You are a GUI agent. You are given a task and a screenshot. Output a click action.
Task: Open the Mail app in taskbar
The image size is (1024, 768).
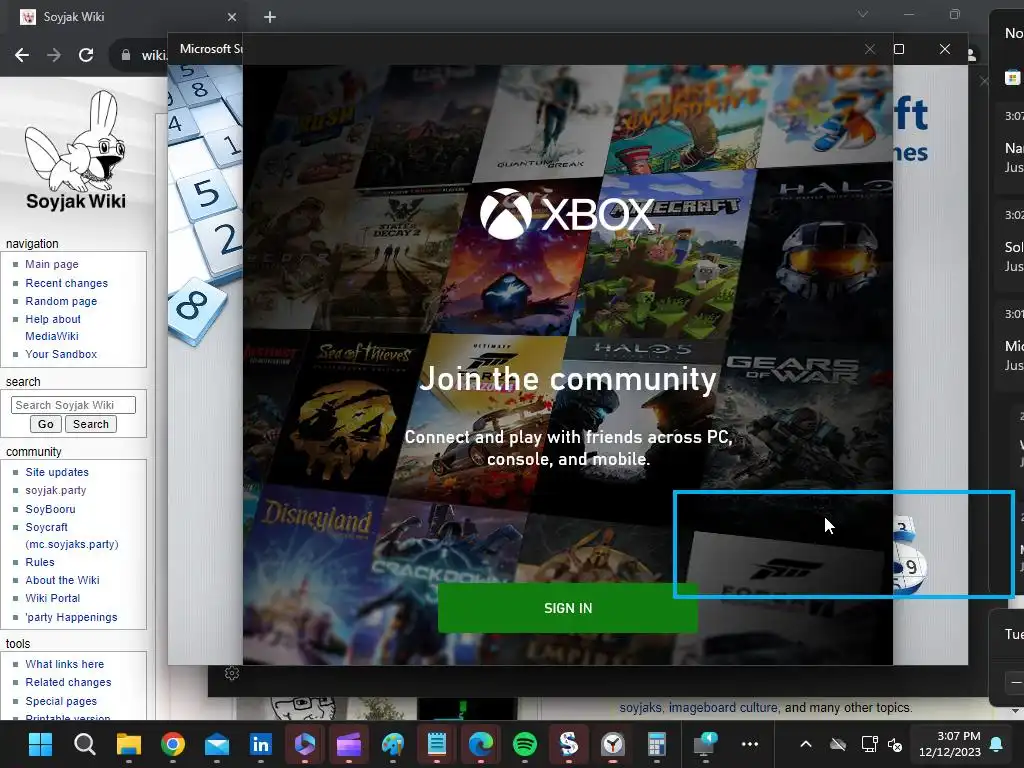(217, 744)
